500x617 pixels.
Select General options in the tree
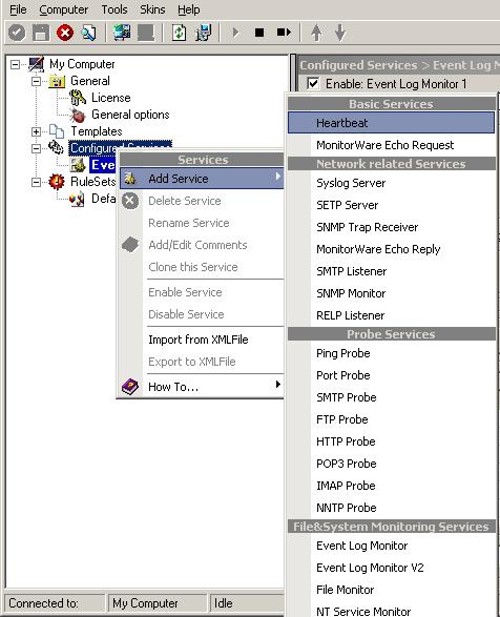[x=130, y=115]
